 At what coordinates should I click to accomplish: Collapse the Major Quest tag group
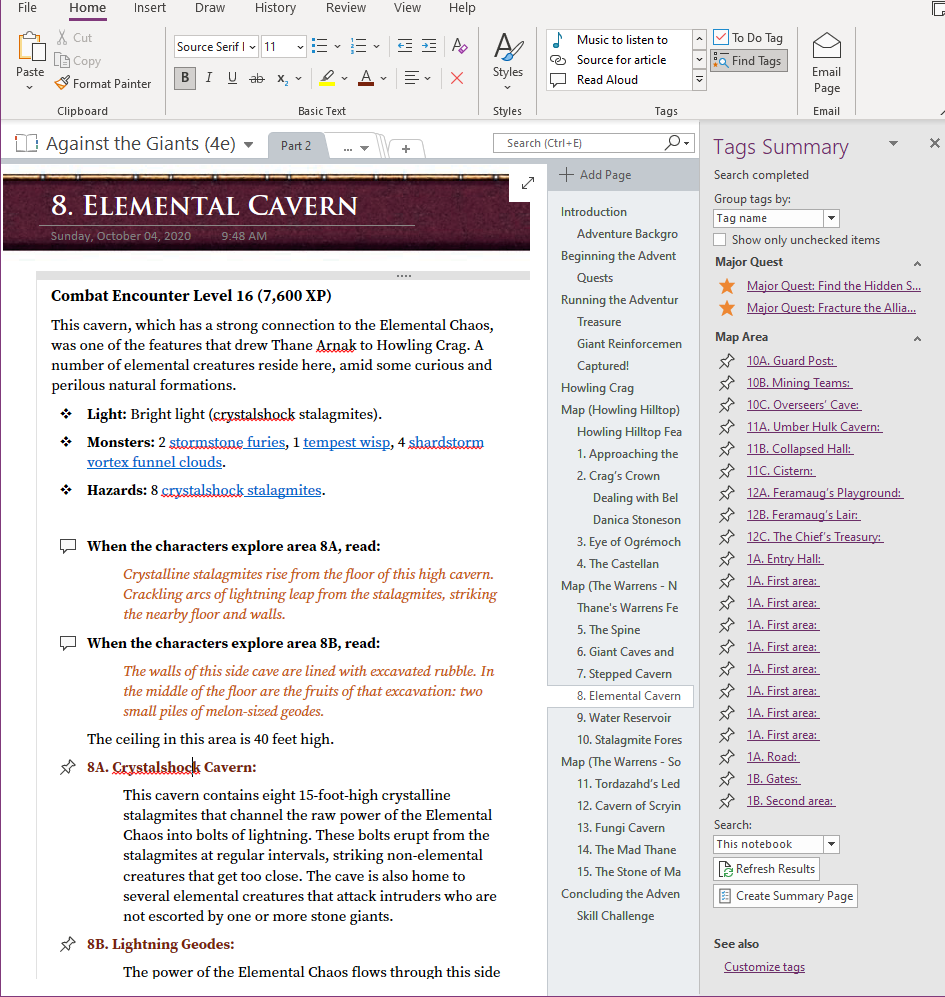[917, 263]
